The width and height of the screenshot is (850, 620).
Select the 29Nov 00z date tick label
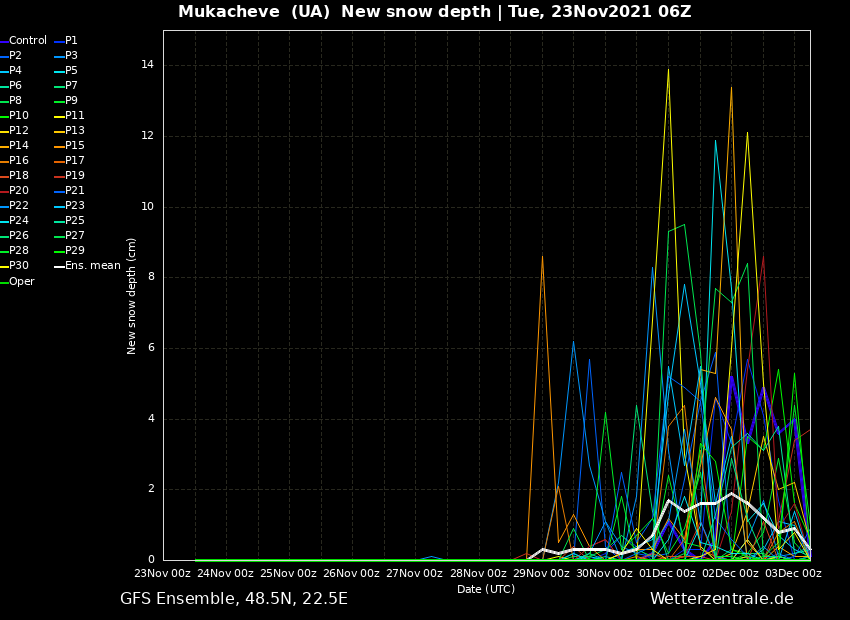pyautogui.click(x=542, y=574)
